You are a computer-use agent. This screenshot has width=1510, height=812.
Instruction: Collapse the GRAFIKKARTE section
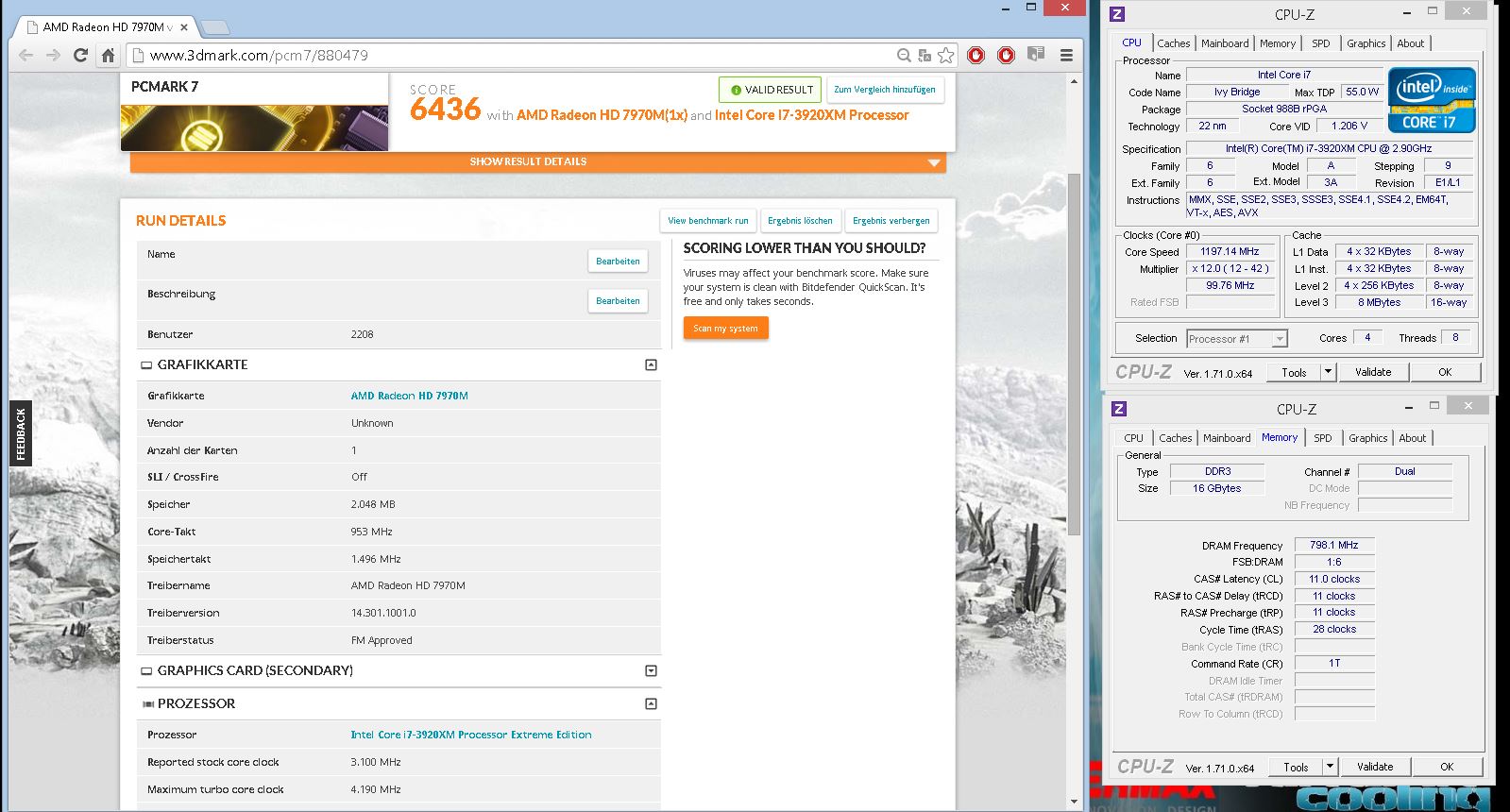click(651, 364)
